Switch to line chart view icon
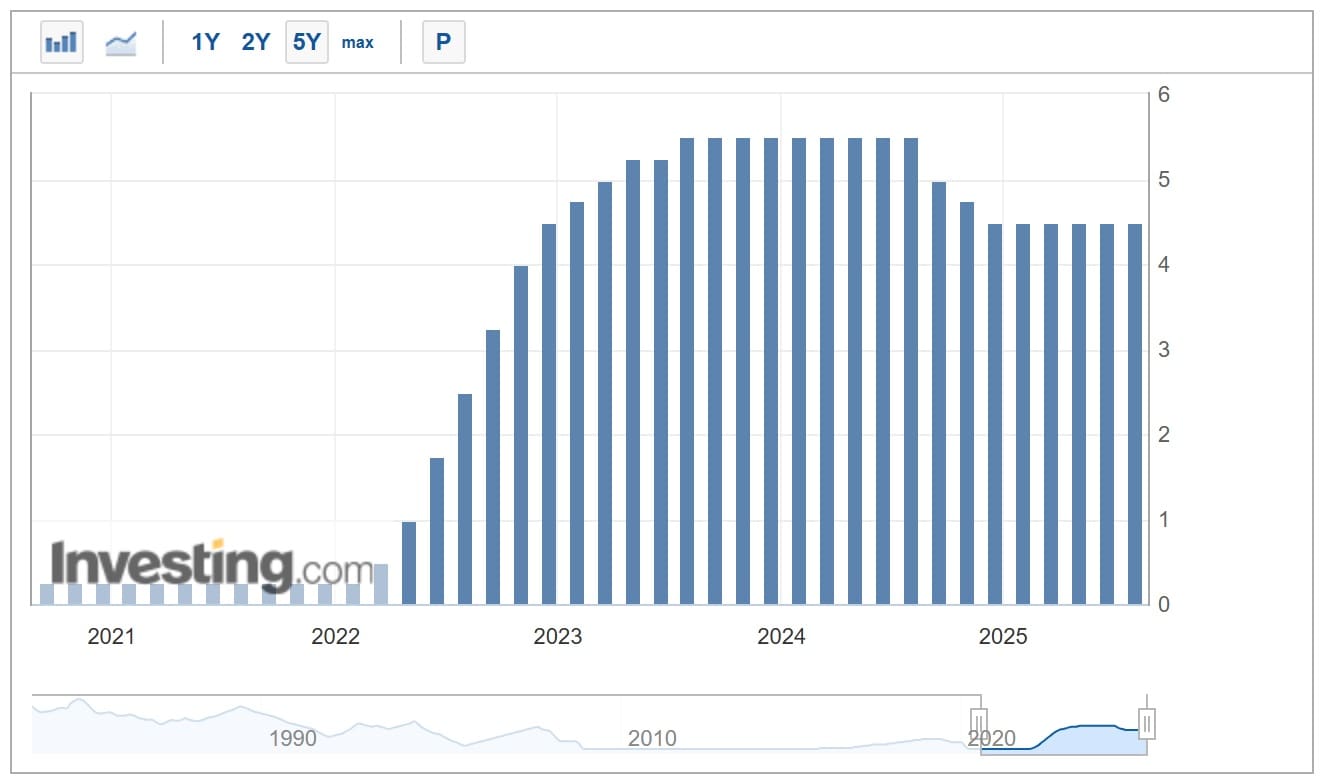 (121, 43)
